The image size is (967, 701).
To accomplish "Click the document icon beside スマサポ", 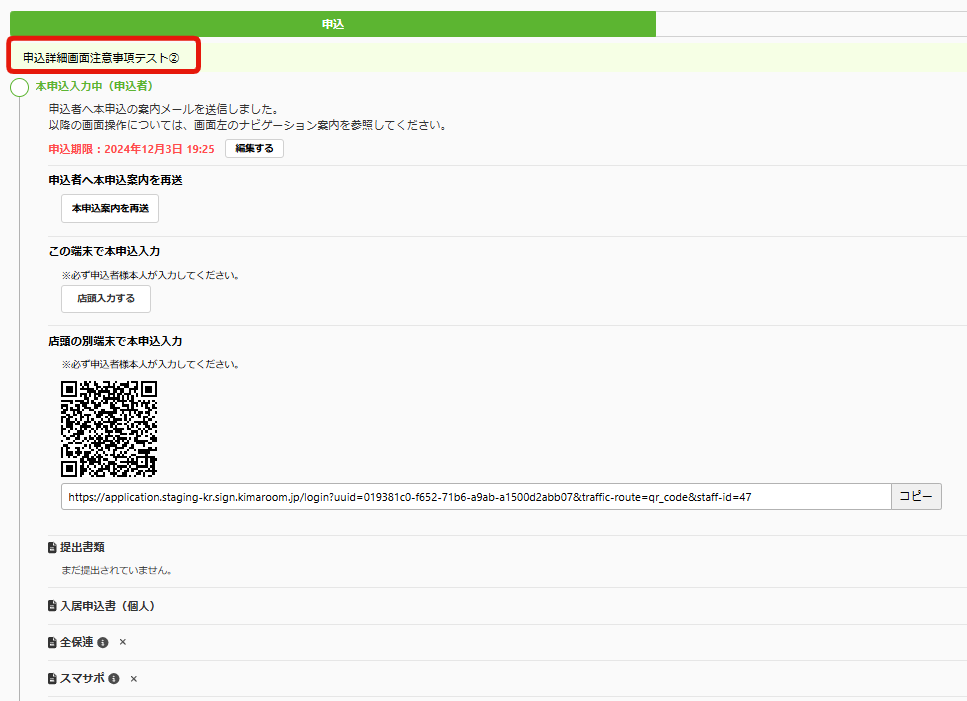I will pos(52,678).
